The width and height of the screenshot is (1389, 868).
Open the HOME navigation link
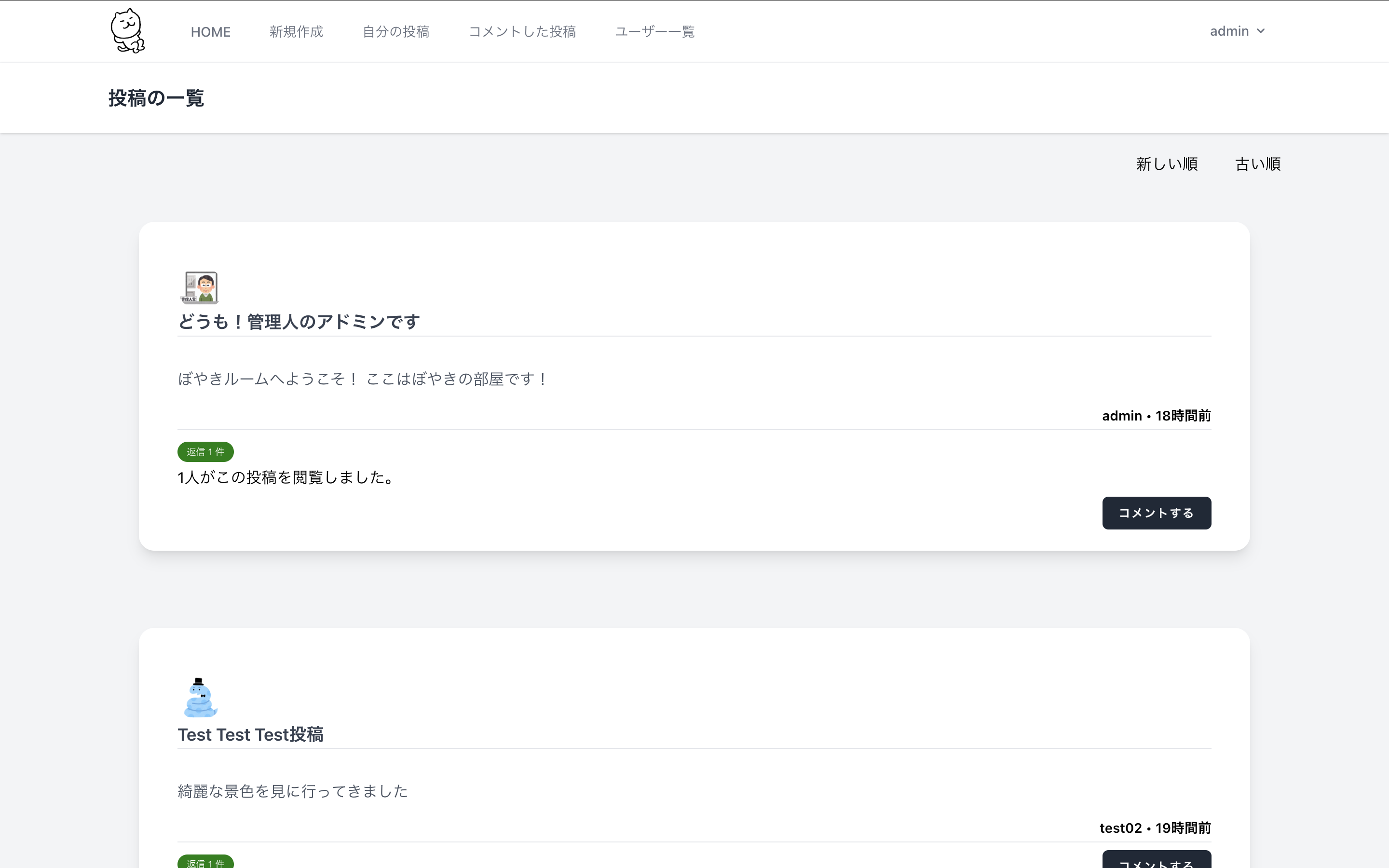click(211, 31)
